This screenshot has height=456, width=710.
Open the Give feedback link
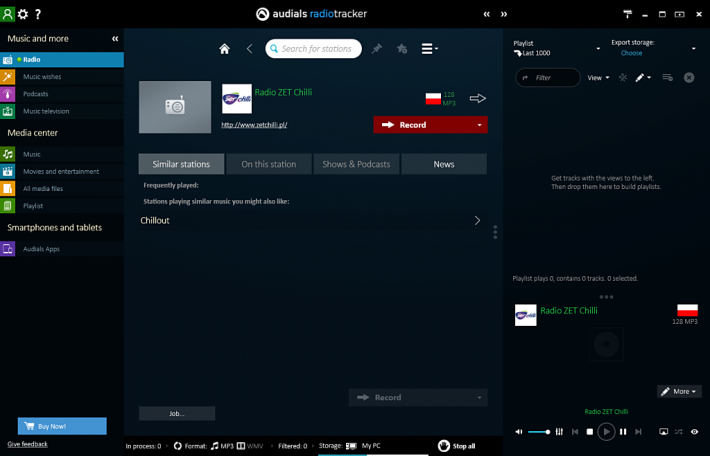28,444
